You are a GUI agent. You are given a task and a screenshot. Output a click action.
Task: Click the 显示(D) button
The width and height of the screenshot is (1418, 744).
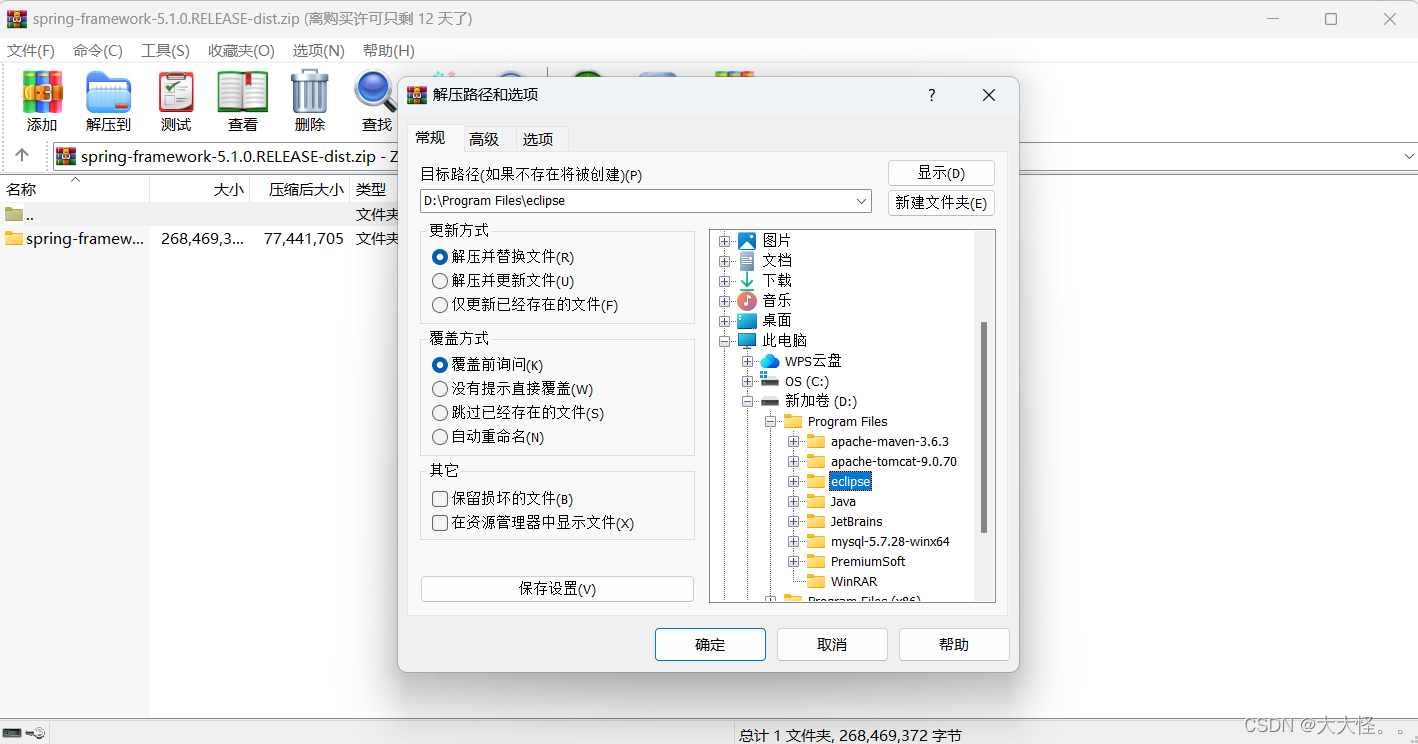pos(941,173)
